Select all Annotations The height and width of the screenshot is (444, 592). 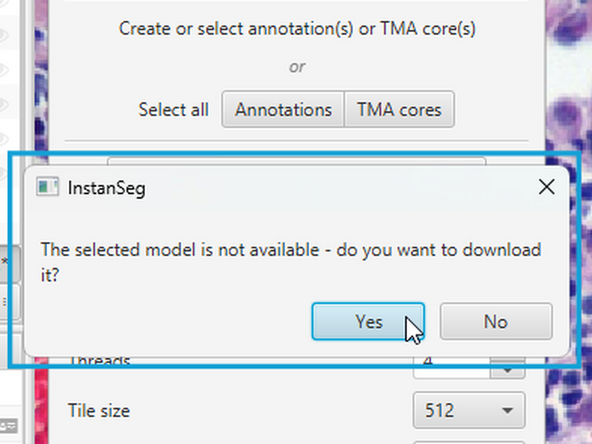283,109
